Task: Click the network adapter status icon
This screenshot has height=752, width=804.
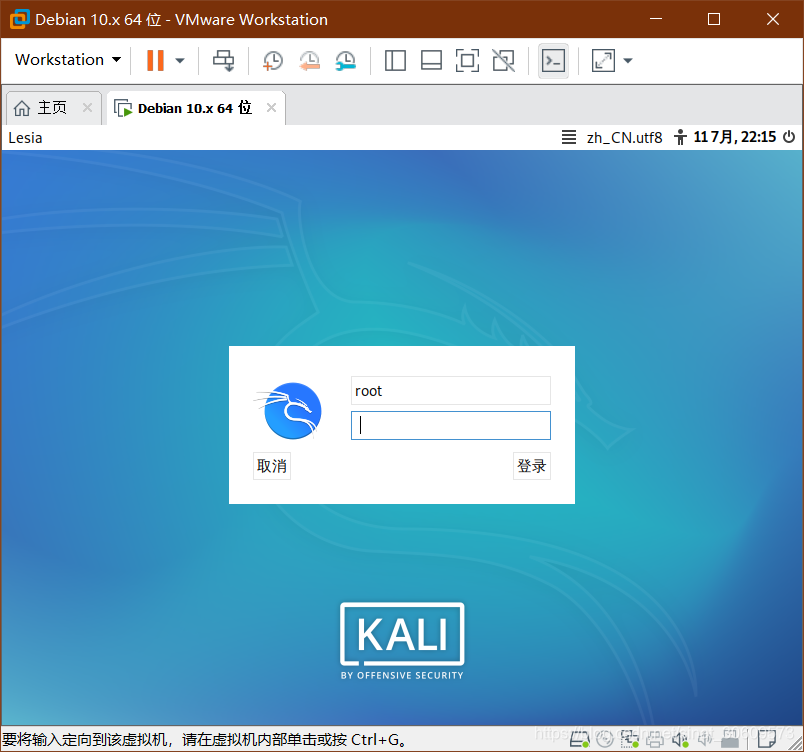Action: (630, 739)
